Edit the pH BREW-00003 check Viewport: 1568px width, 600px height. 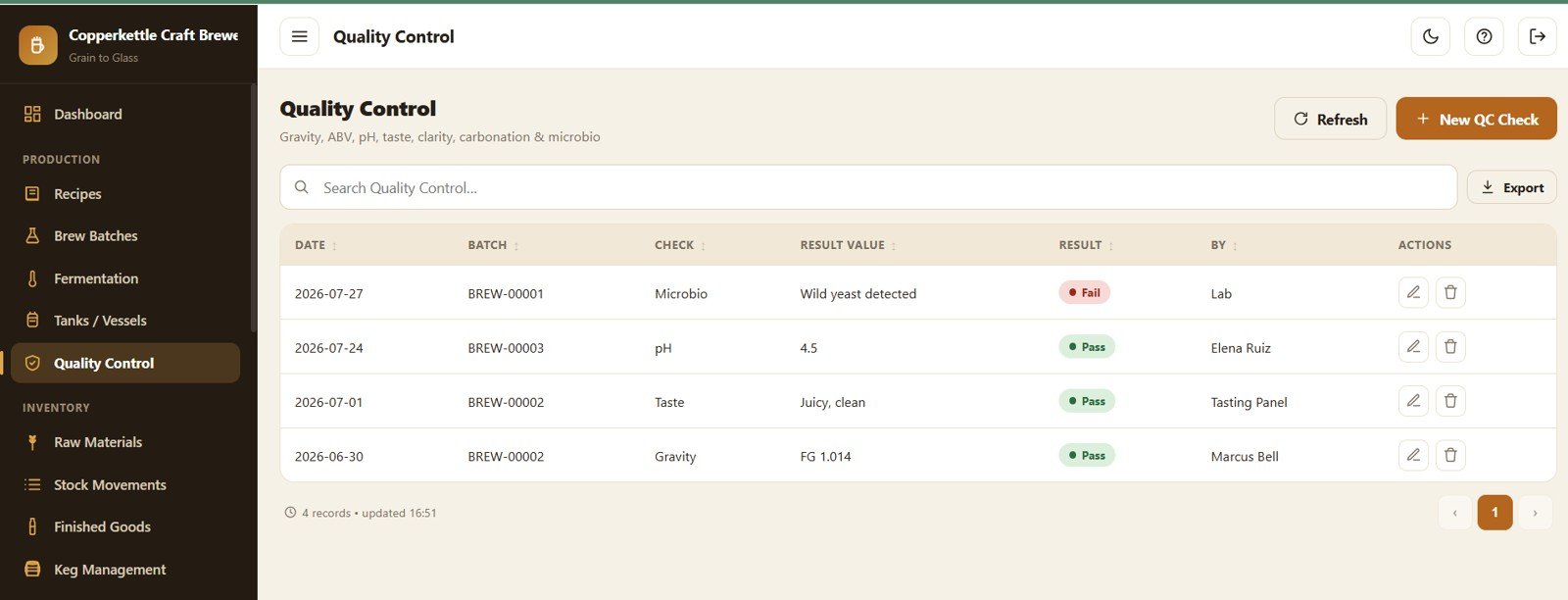[1413, 346]
